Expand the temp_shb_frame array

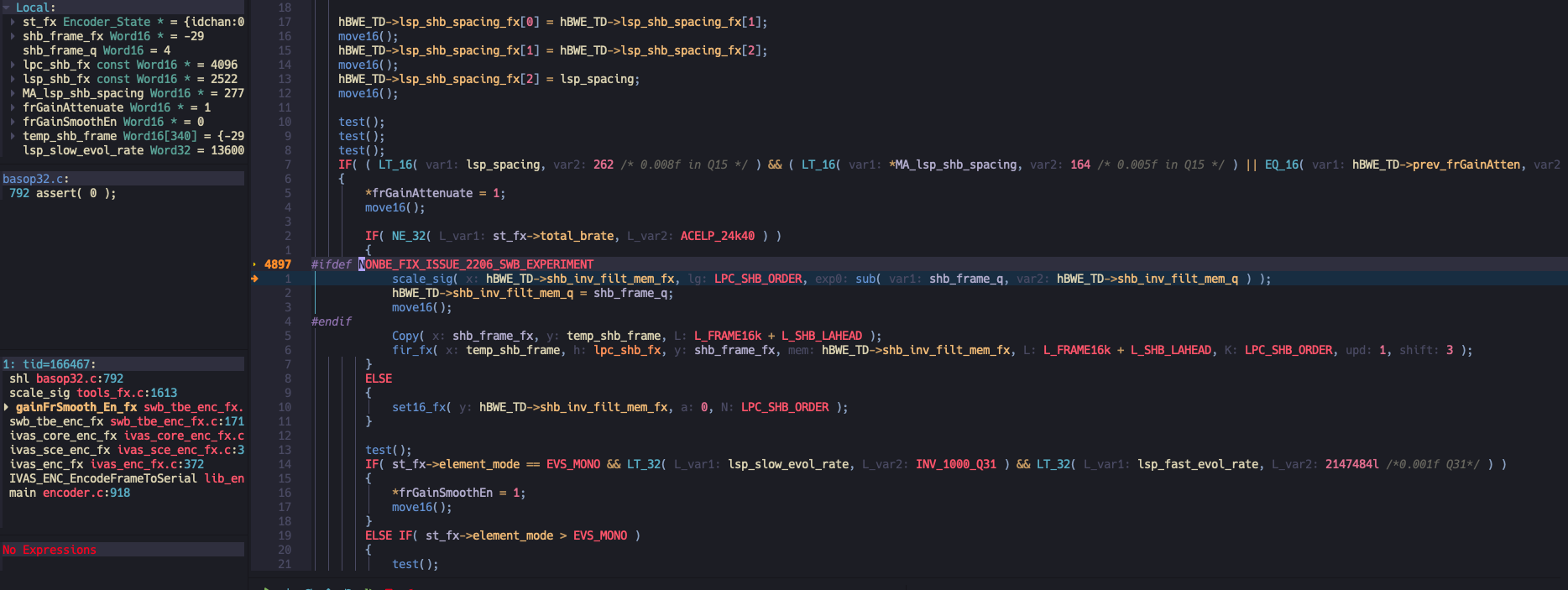coord(13,136)
